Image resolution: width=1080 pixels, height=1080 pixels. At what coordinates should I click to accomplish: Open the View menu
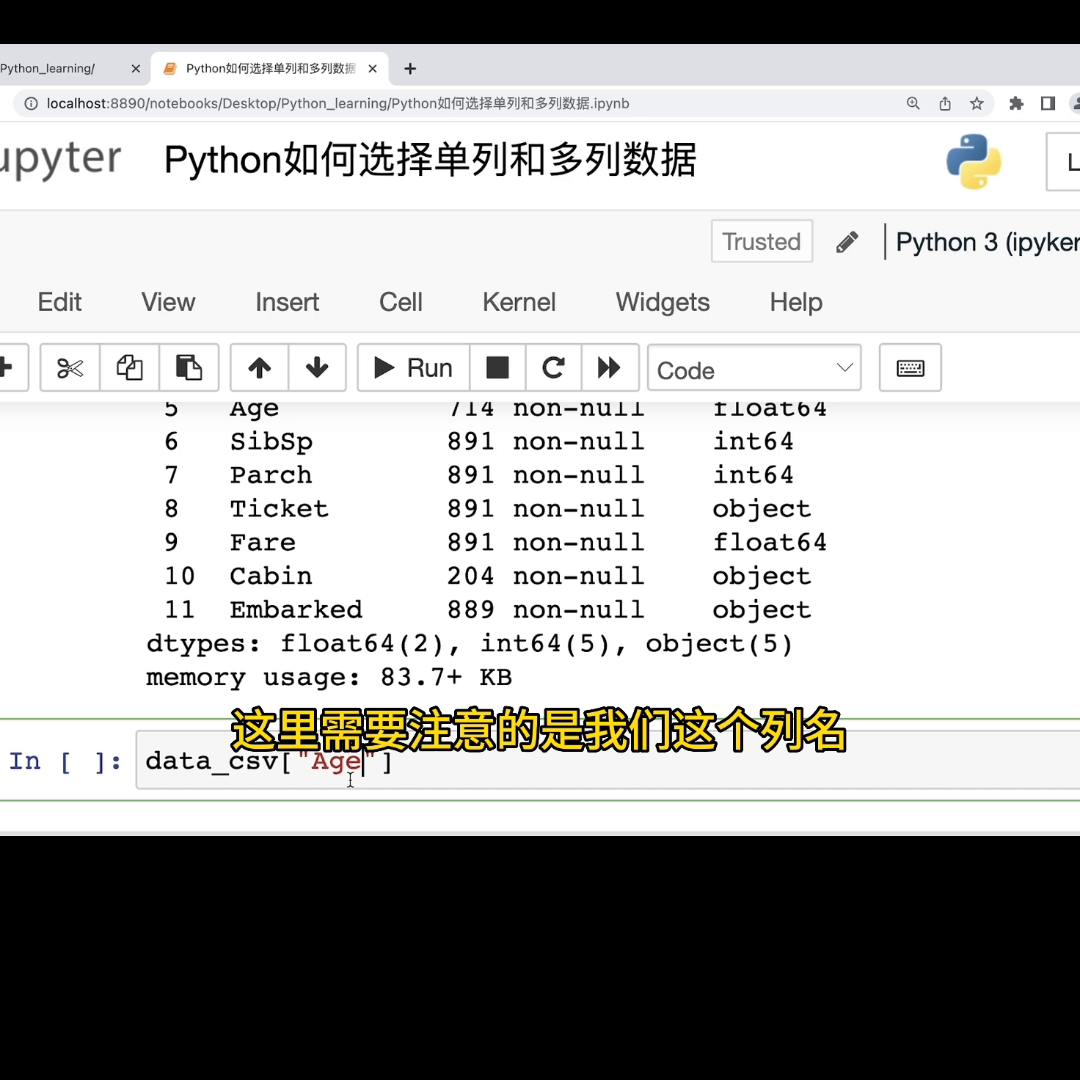[168, 302]
